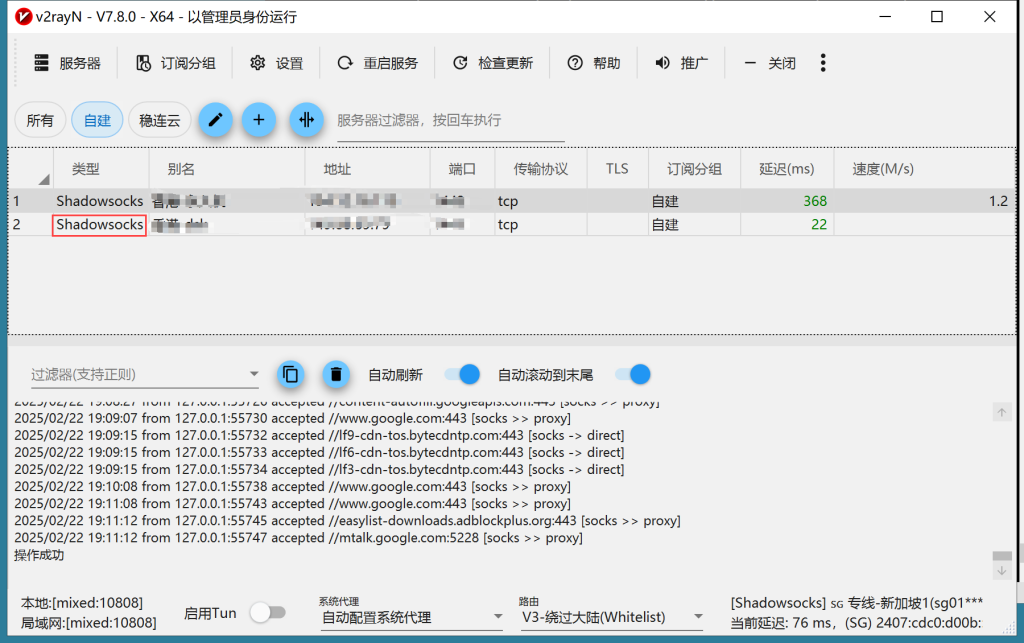The image size is (1024, 643).
Task: Click the 重启服务 restart service button
Action: [x=378, y=63]
